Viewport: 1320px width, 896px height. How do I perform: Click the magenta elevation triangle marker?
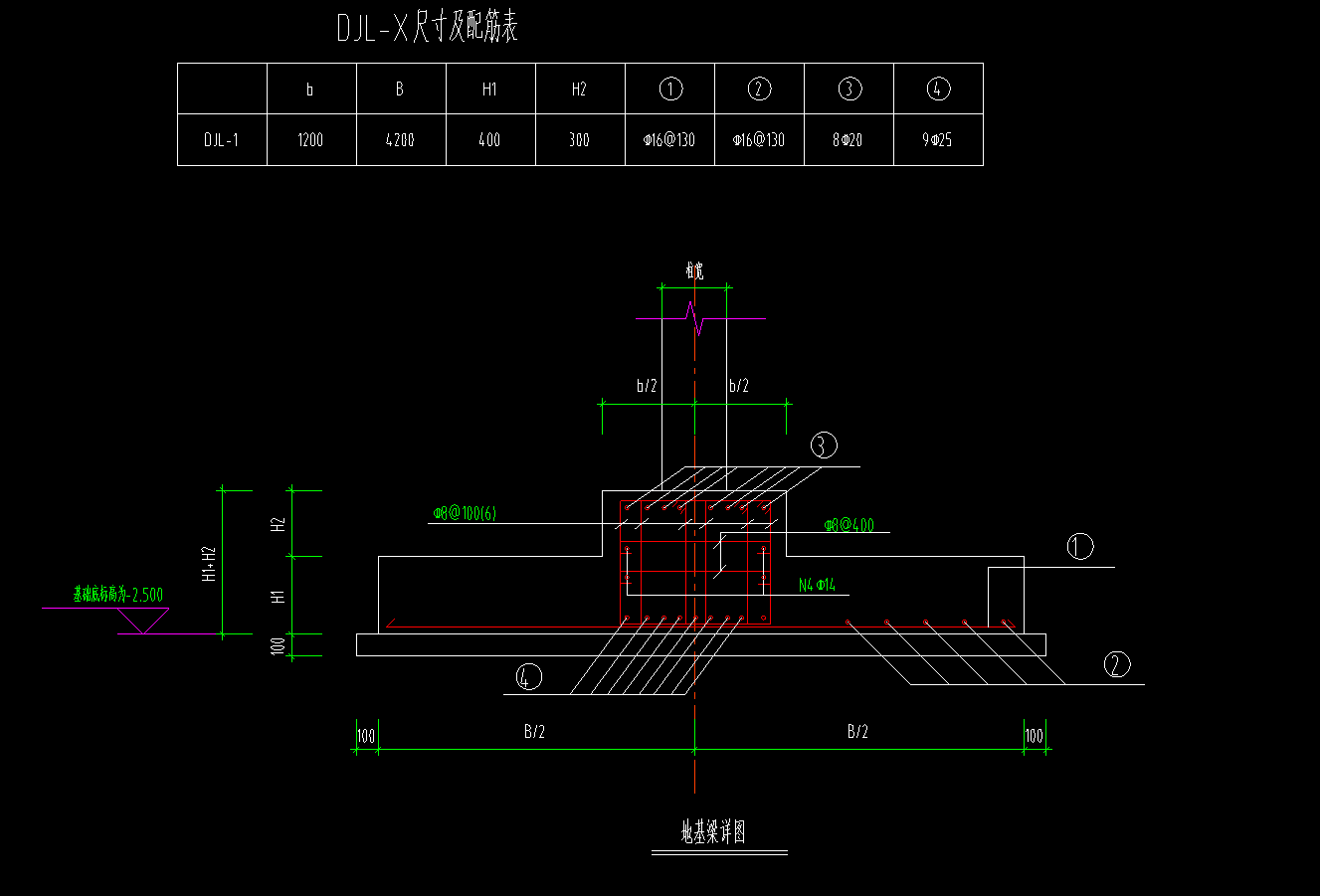142,621
